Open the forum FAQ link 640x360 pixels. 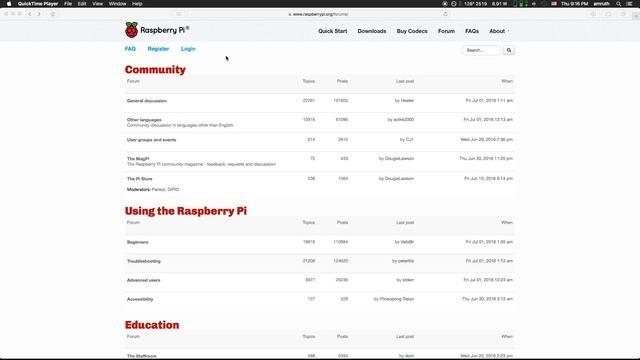point(130,49)
